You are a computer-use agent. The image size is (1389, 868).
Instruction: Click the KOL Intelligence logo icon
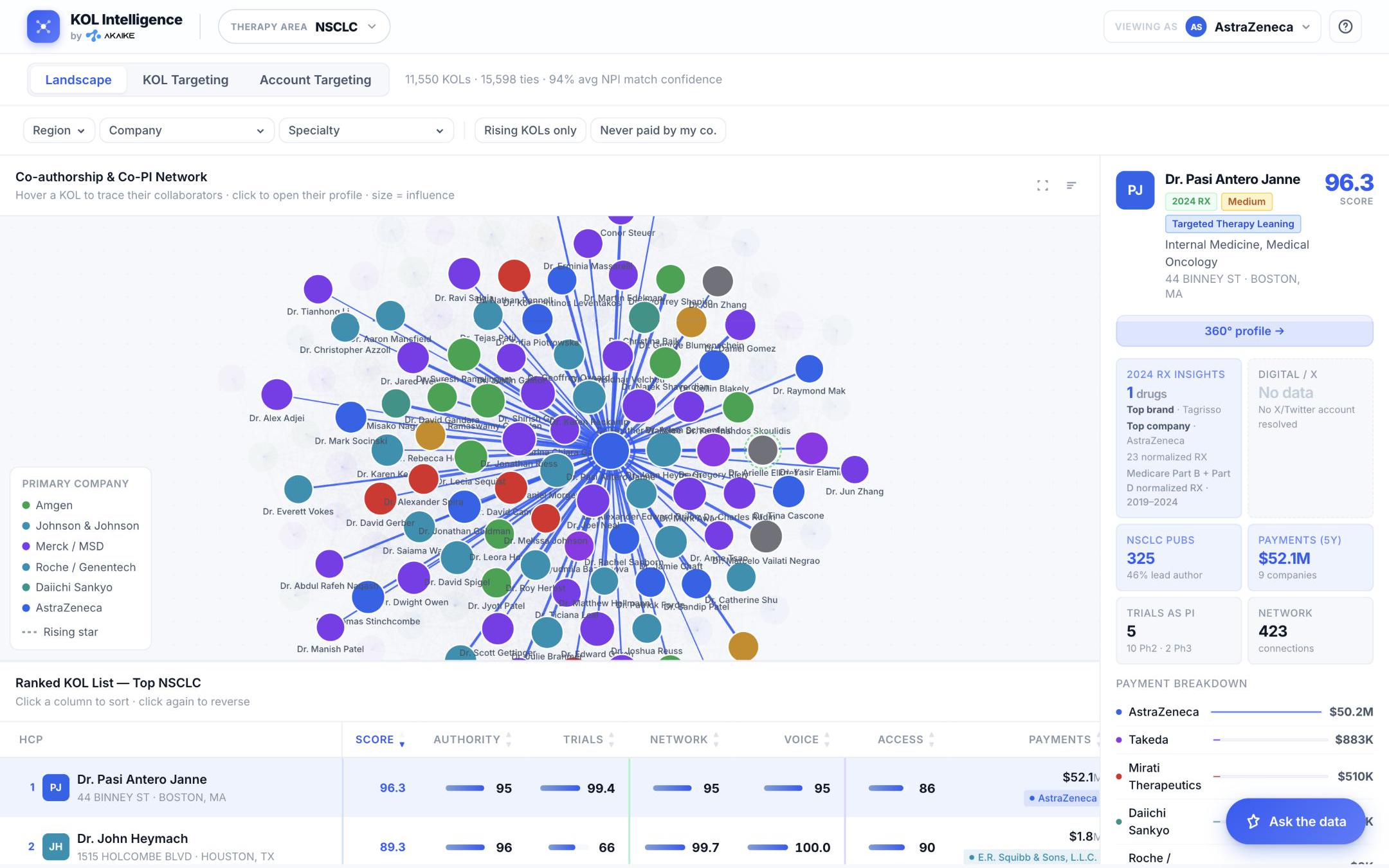tap(43, 26)
